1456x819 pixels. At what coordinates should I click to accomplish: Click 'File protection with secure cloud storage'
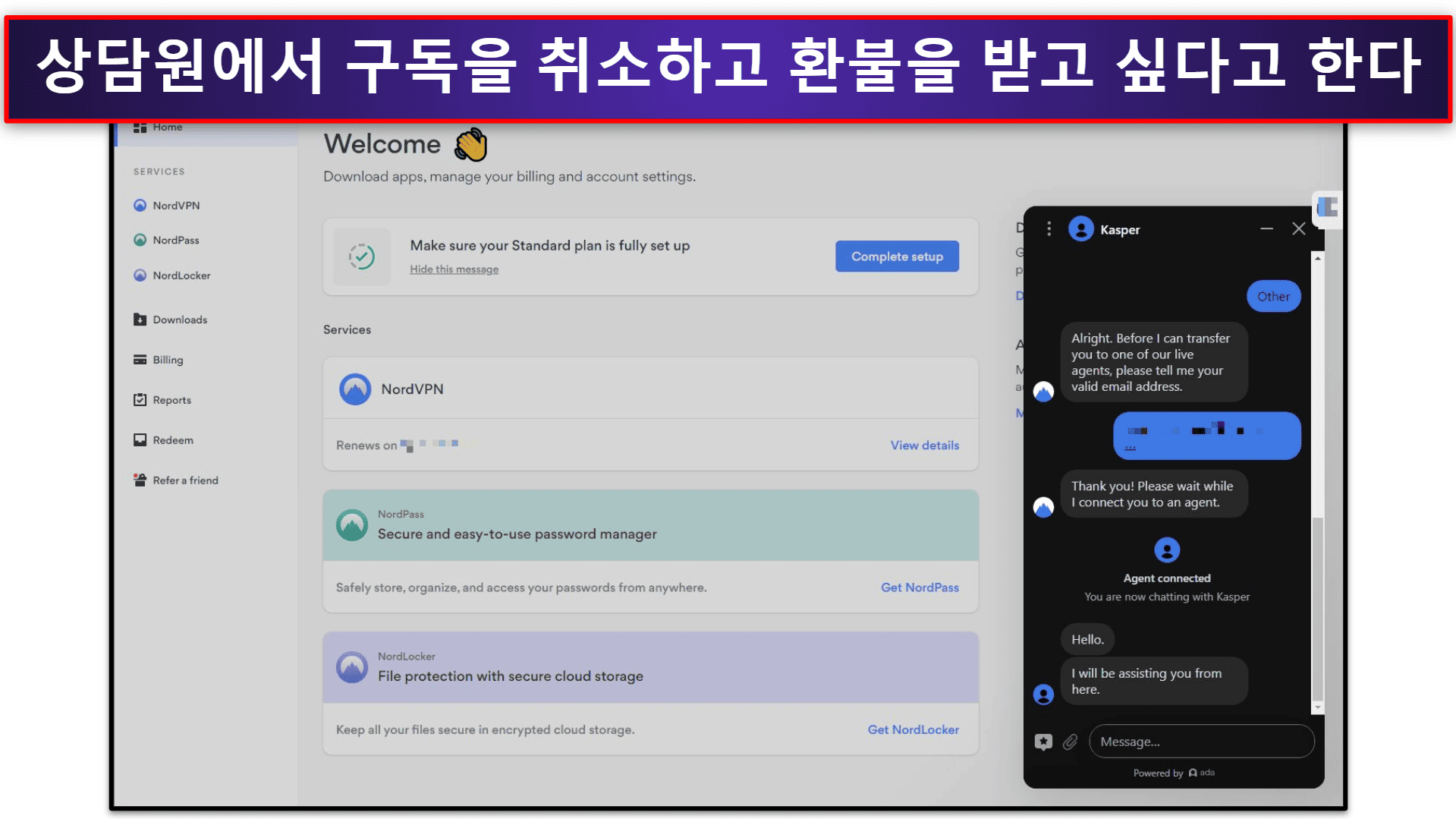click(x=511, y=676)
